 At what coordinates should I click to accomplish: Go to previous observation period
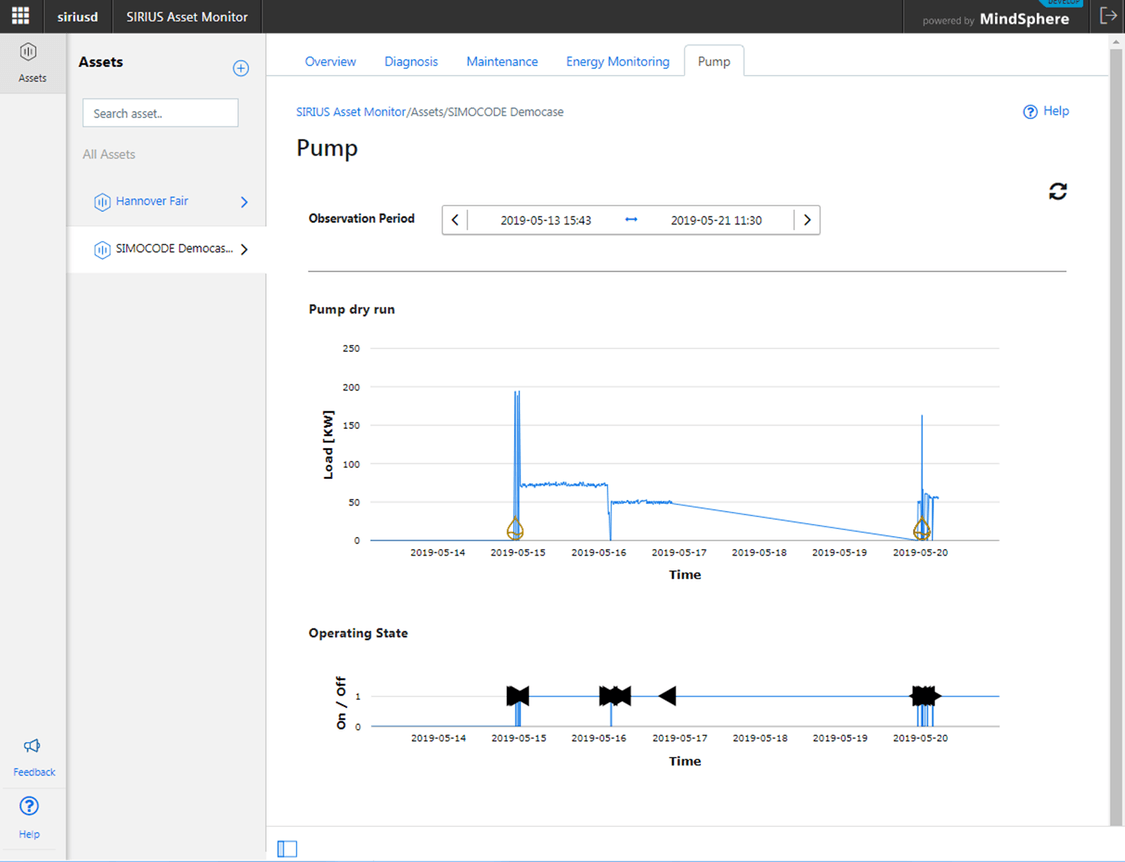pyautogui.click(x=455, y=220)
